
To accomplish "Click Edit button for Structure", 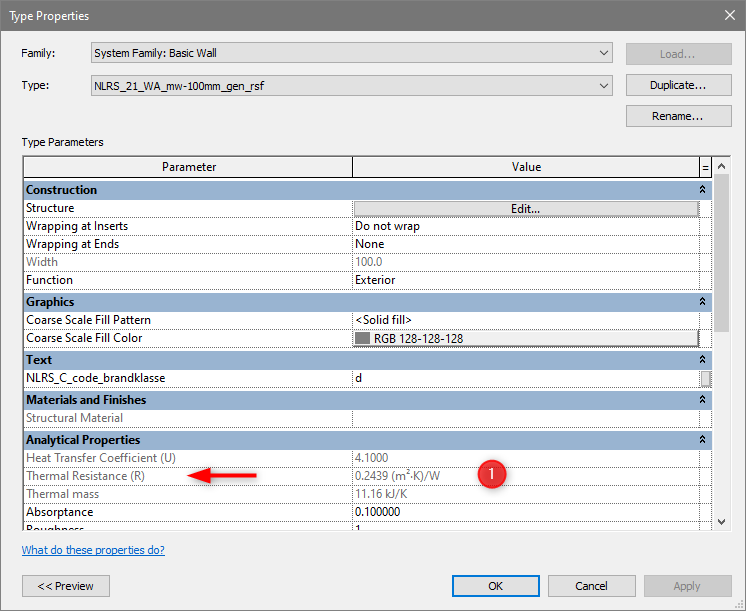I will 525,209.
